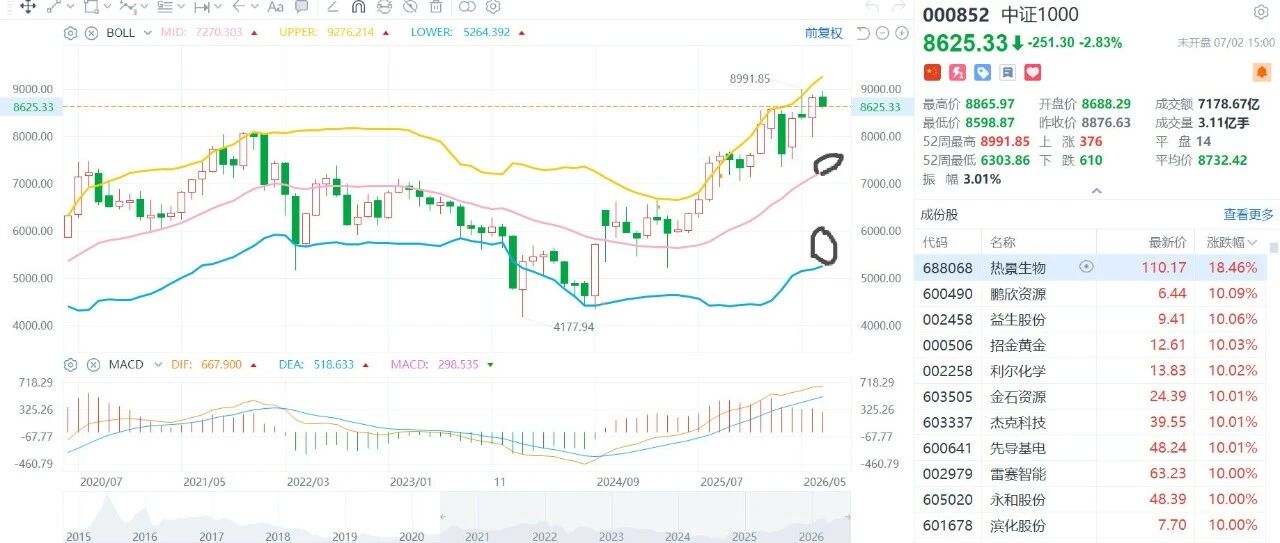Open quote panel settings gear
The image size is (1280, 543).
pos(1261,13)
